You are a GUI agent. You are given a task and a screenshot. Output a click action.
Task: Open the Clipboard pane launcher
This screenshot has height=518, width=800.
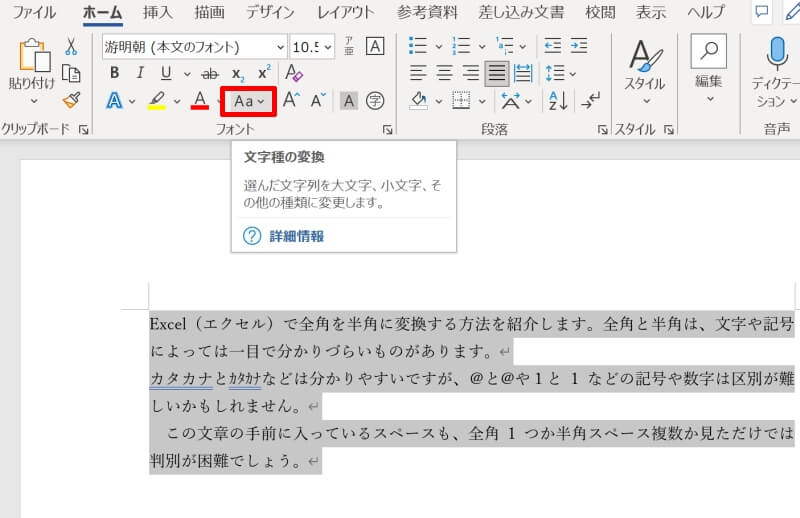pyautogui.click(x=84, y=130)
